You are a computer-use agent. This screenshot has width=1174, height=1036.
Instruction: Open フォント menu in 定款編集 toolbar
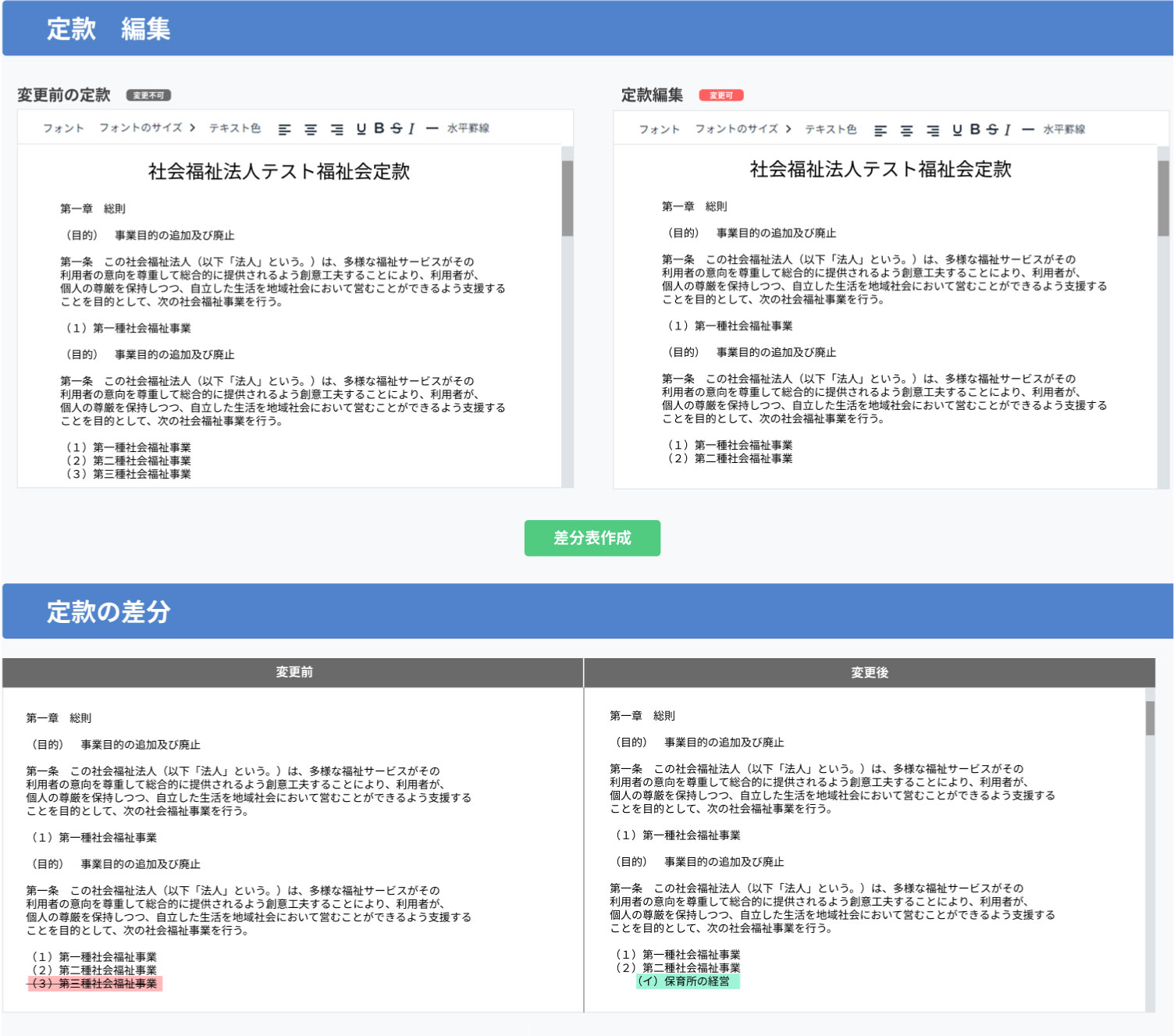pyautogui.click(x=659, y=130)
